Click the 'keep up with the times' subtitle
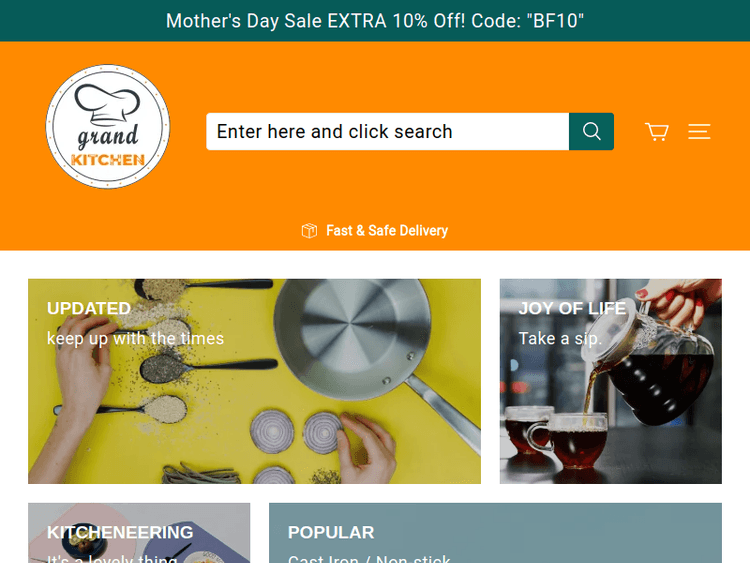The width and height of the screenshot is (750, 563). (135, 339)
